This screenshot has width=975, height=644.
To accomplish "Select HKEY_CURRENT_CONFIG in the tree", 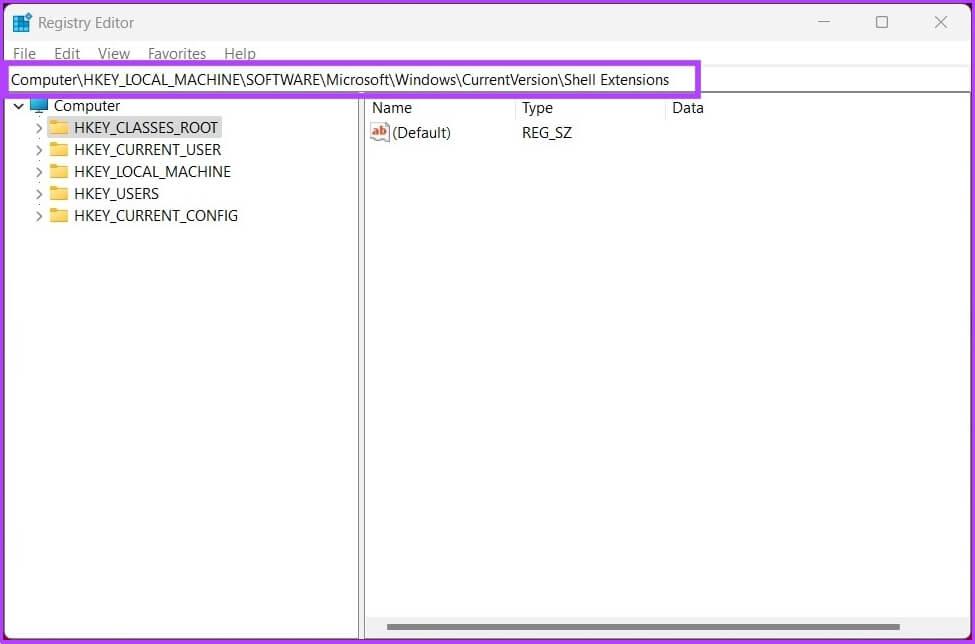I will click(156, 216).
